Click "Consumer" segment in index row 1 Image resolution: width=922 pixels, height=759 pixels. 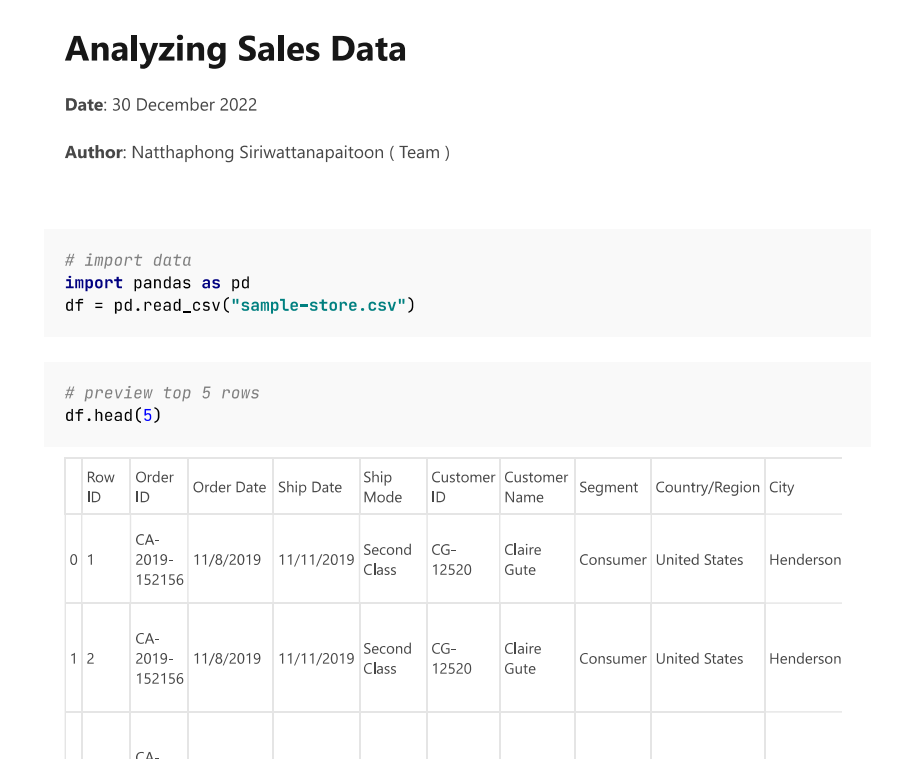(x=613, y=658)
